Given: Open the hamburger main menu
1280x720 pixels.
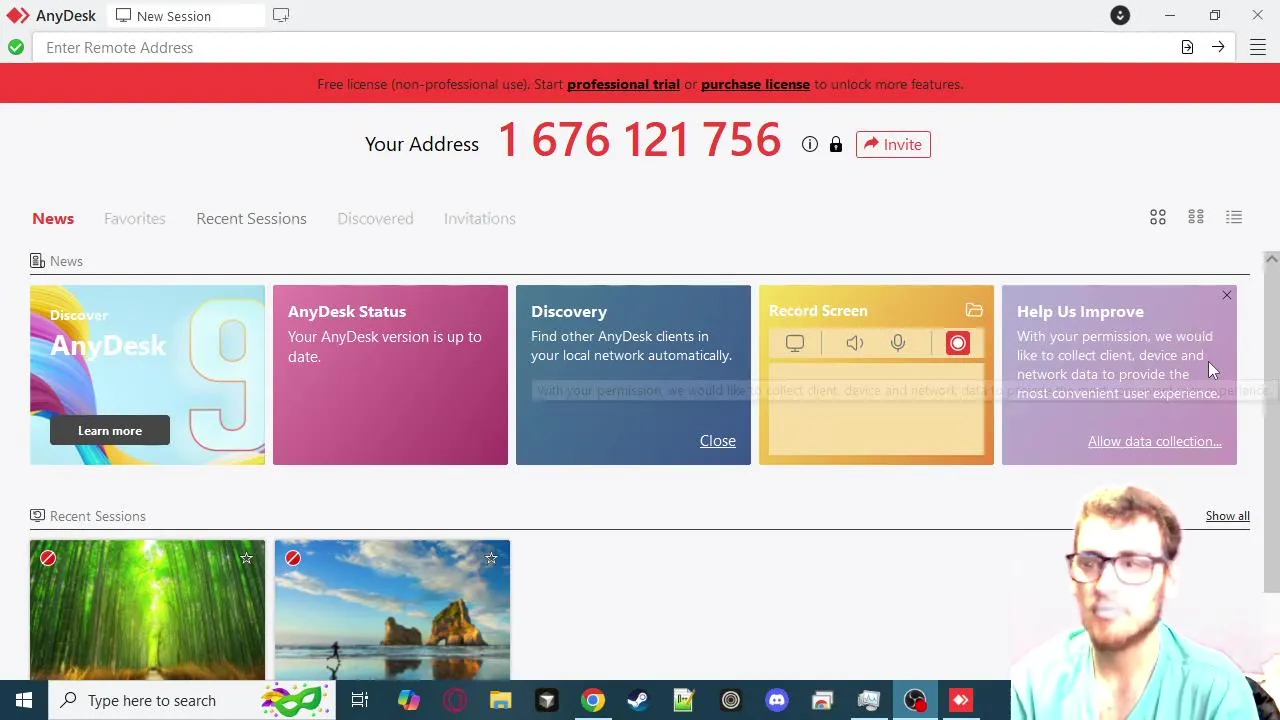Looking at the screenshot, I should click(1258, 47).
